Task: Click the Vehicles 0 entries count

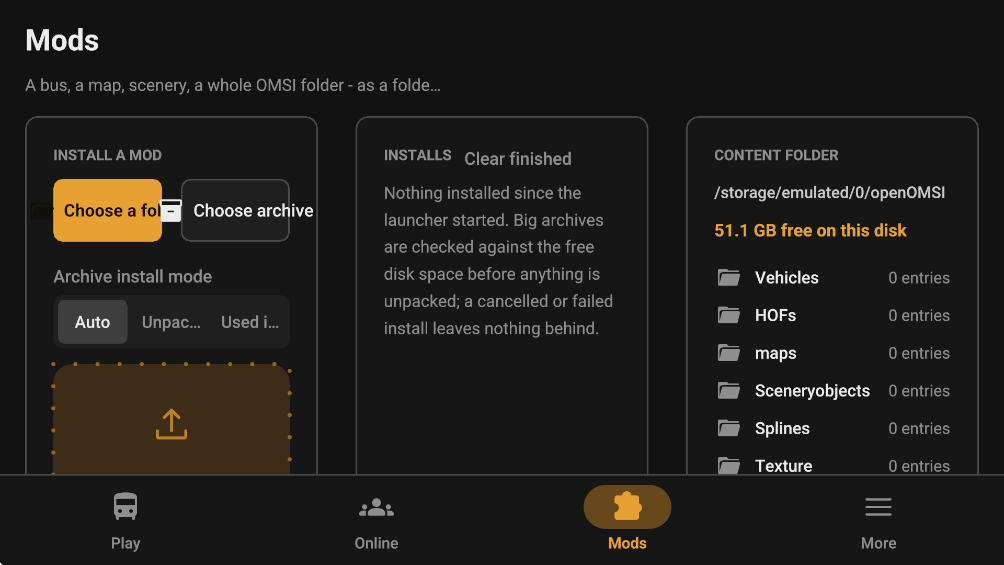Action: 919,277
